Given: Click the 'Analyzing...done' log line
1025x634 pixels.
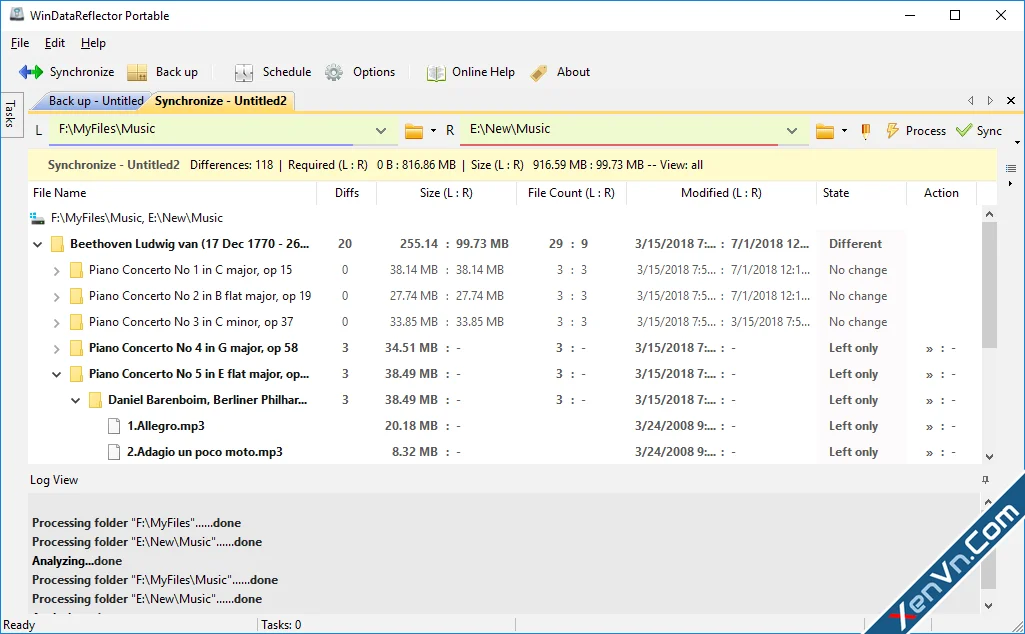Looking at the screenshot, I should coord(77,561).
